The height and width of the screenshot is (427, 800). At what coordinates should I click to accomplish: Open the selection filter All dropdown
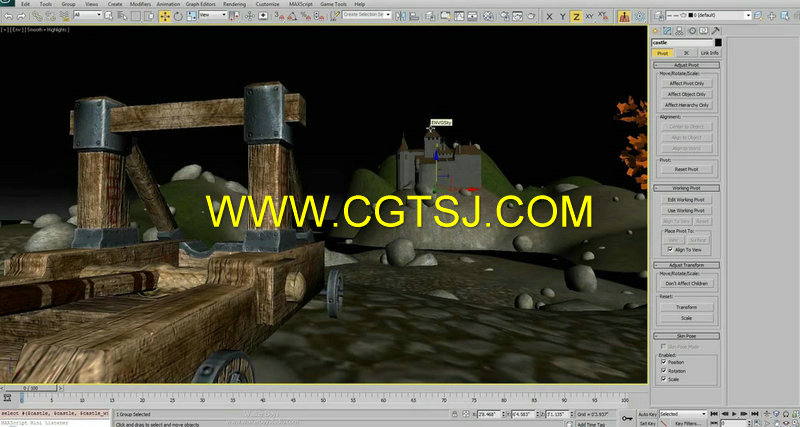[x=88, y=15]
